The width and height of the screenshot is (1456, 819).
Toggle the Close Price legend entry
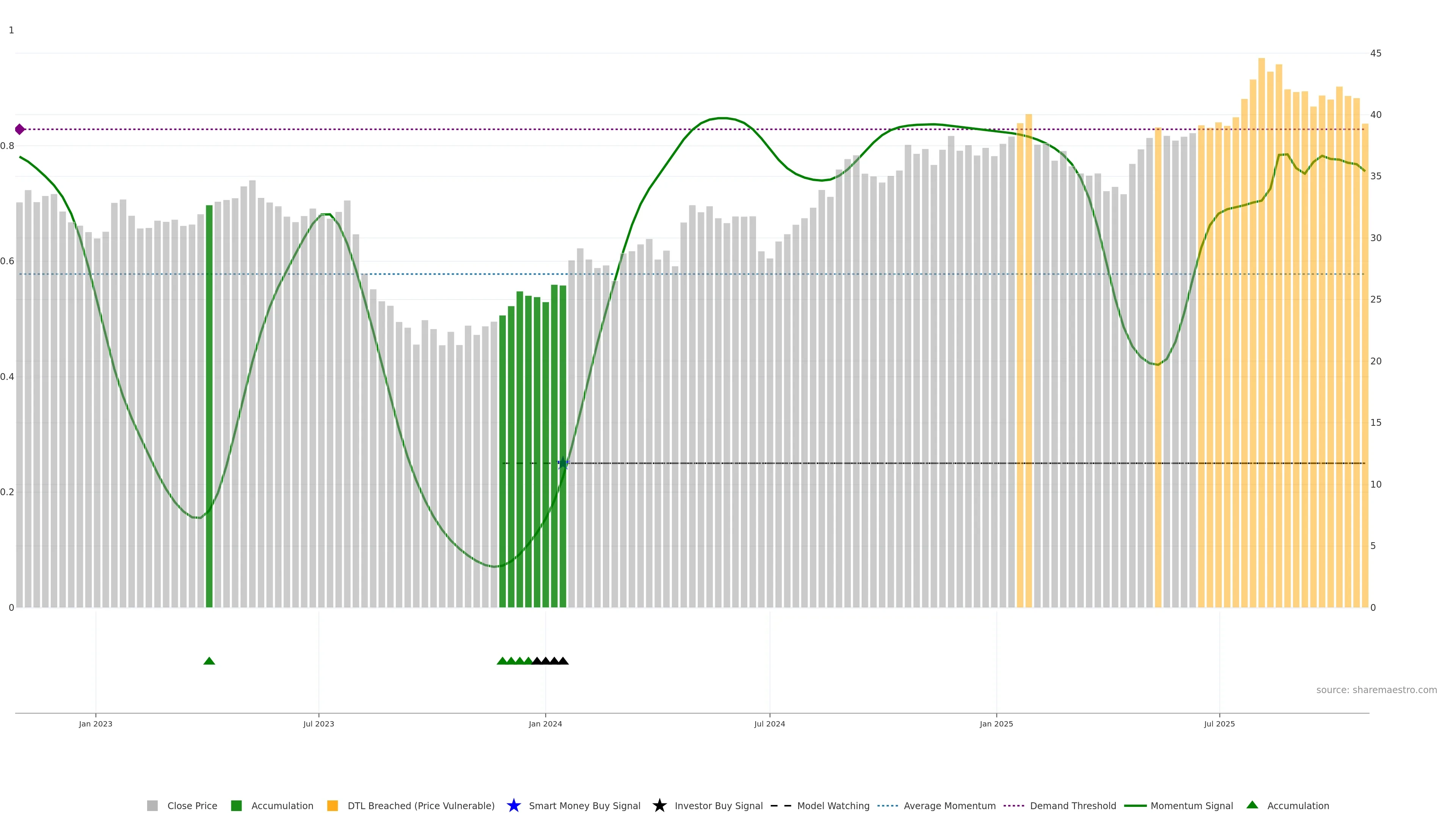pos(192,806)
